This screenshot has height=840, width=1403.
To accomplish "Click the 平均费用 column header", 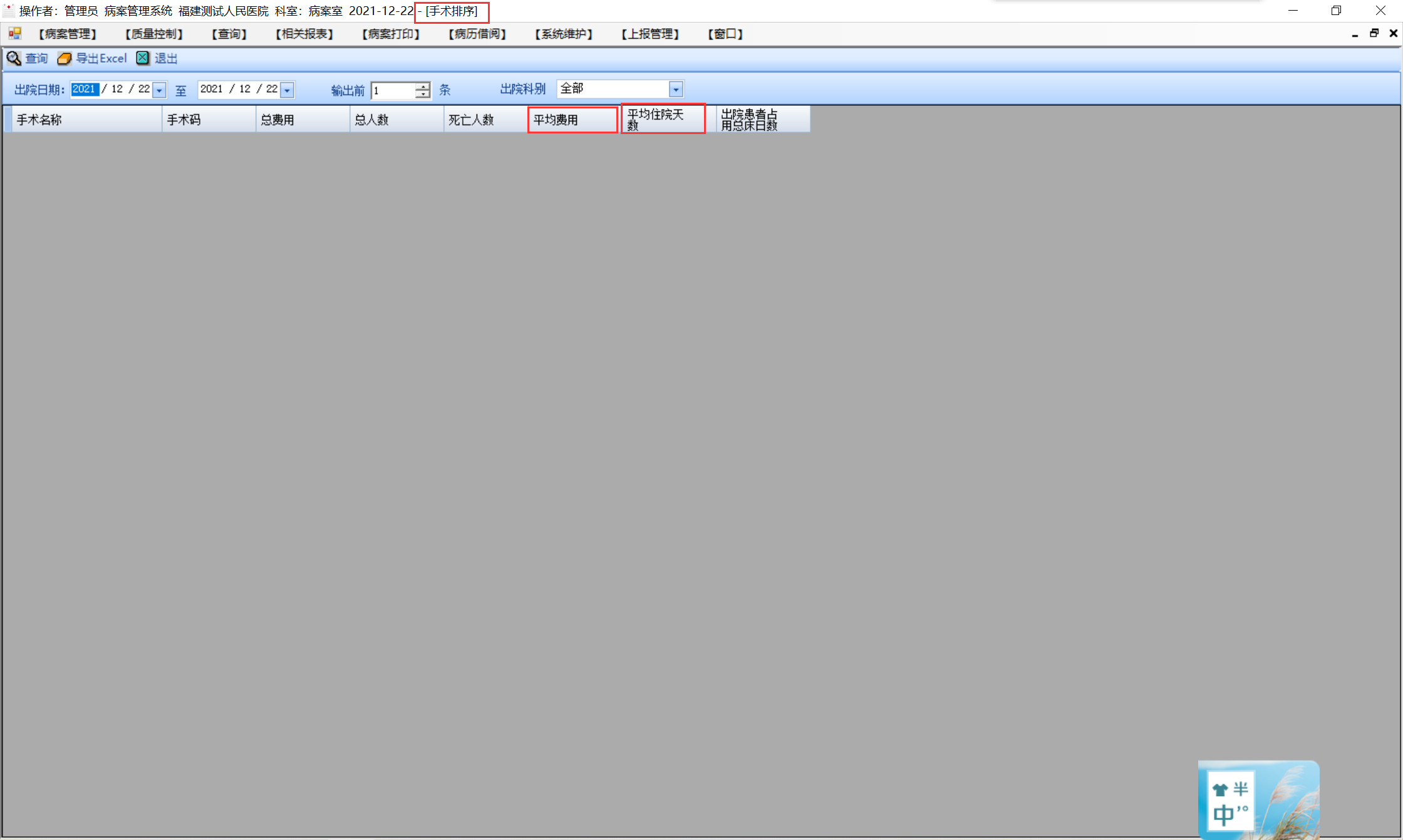I will pos(572,120).
